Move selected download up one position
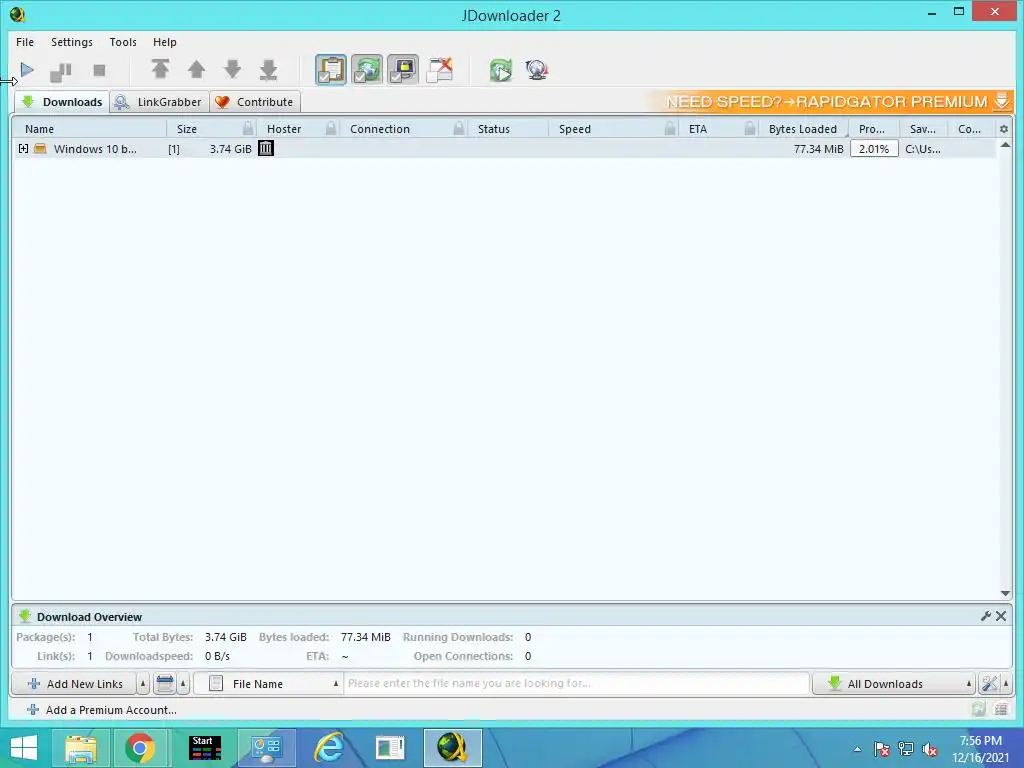This screenshot has width=1024, height=768. click(x=197, y=69)
